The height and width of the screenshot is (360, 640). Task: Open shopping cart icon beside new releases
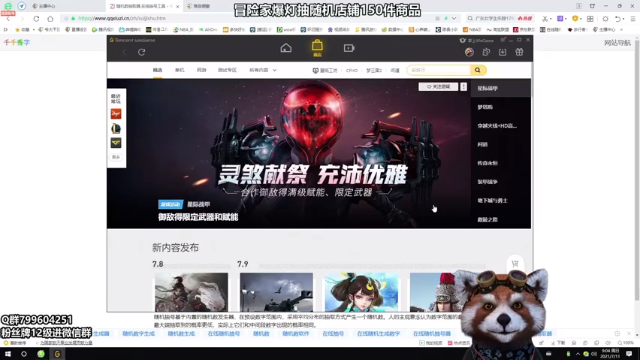[515, 264]
